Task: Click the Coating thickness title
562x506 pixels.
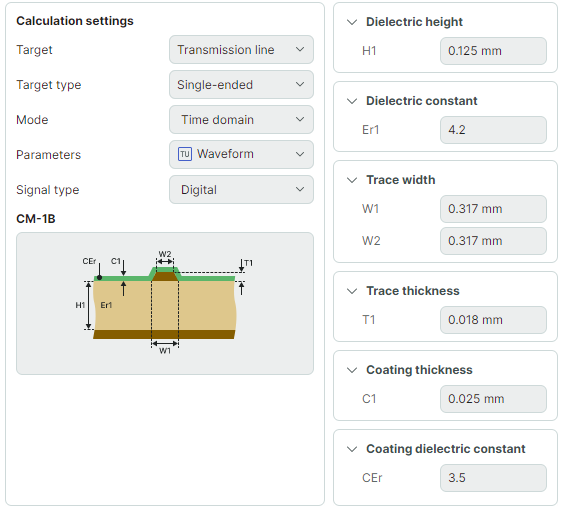Action: [419, 370]
